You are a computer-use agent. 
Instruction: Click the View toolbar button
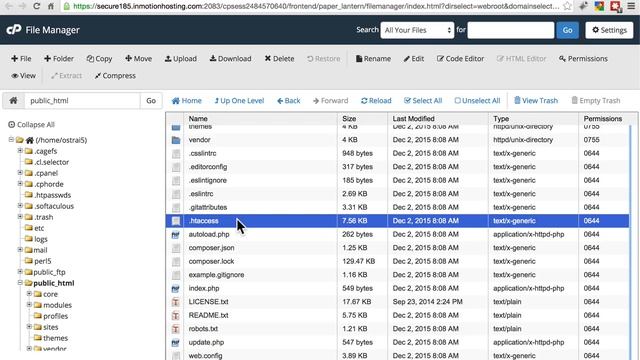23,76
